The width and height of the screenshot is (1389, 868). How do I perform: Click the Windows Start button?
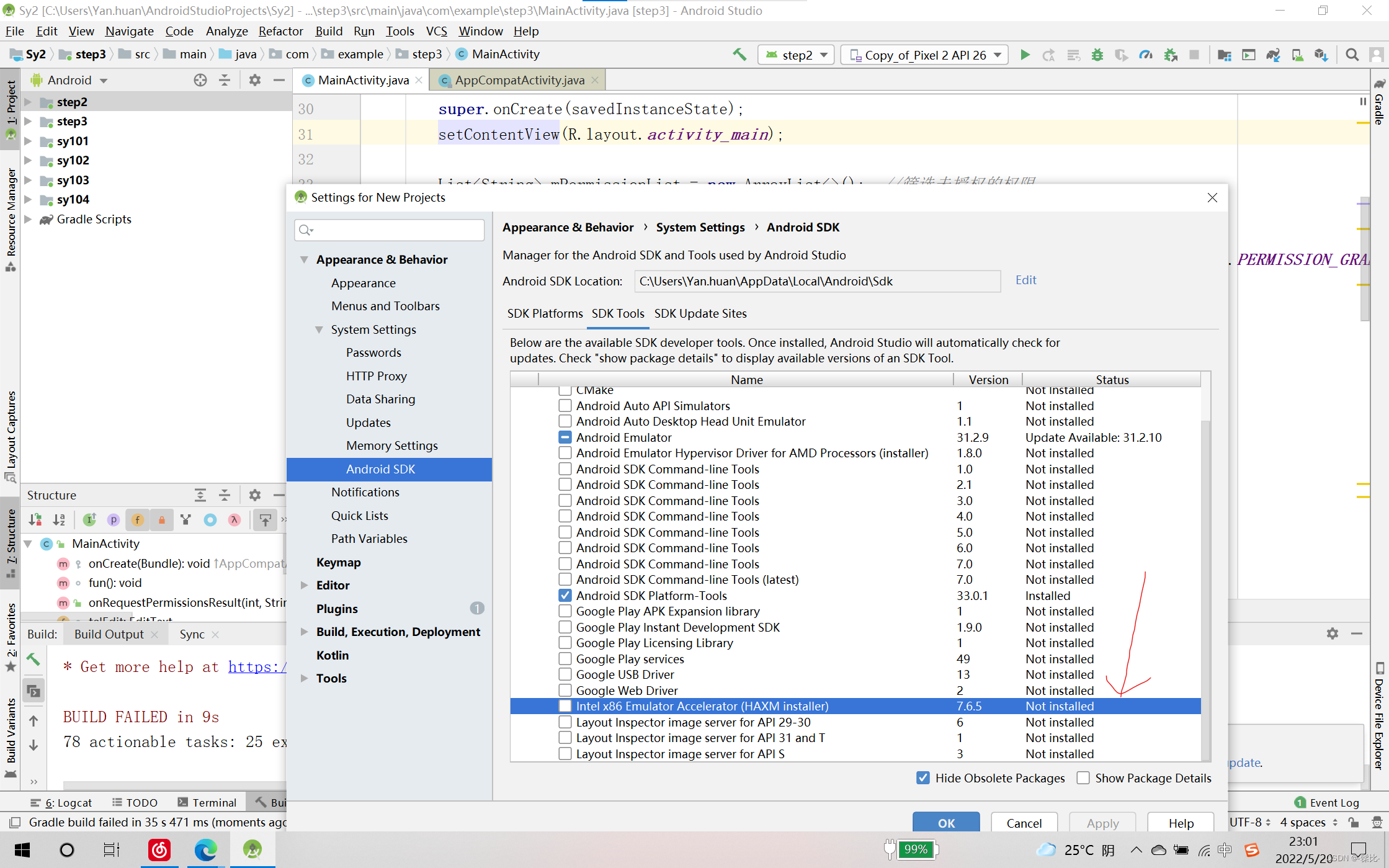coord(22,849)
